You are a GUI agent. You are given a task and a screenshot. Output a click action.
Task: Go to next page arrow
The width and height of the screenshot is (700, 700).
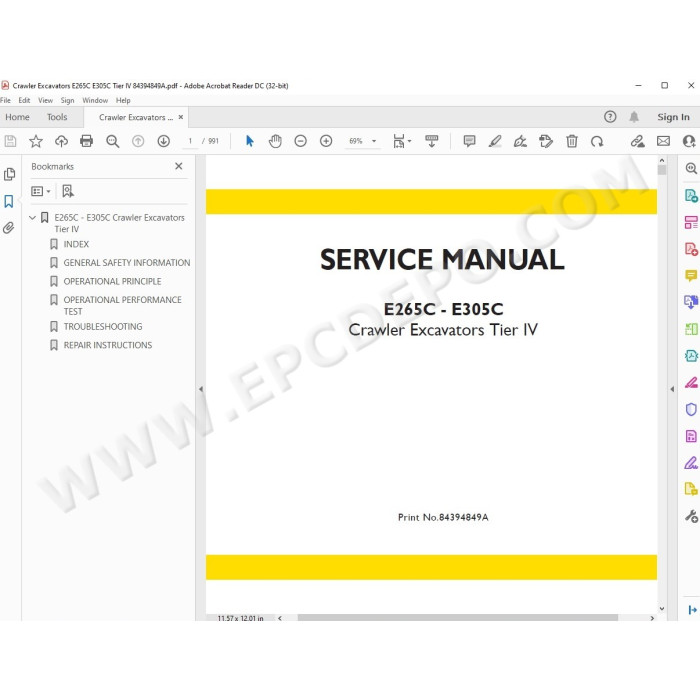point(164,142)
